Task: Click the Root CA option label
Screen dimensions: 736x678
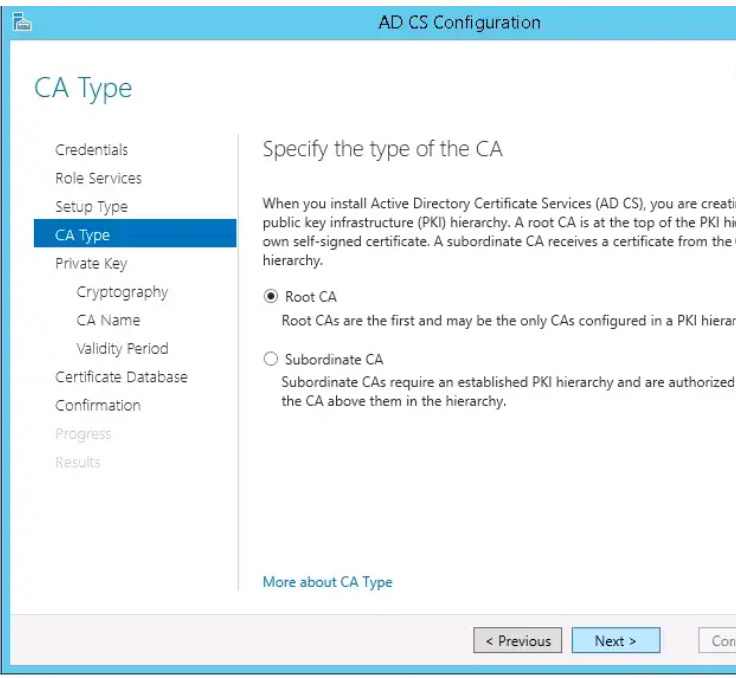Action: tap(311, 297)
